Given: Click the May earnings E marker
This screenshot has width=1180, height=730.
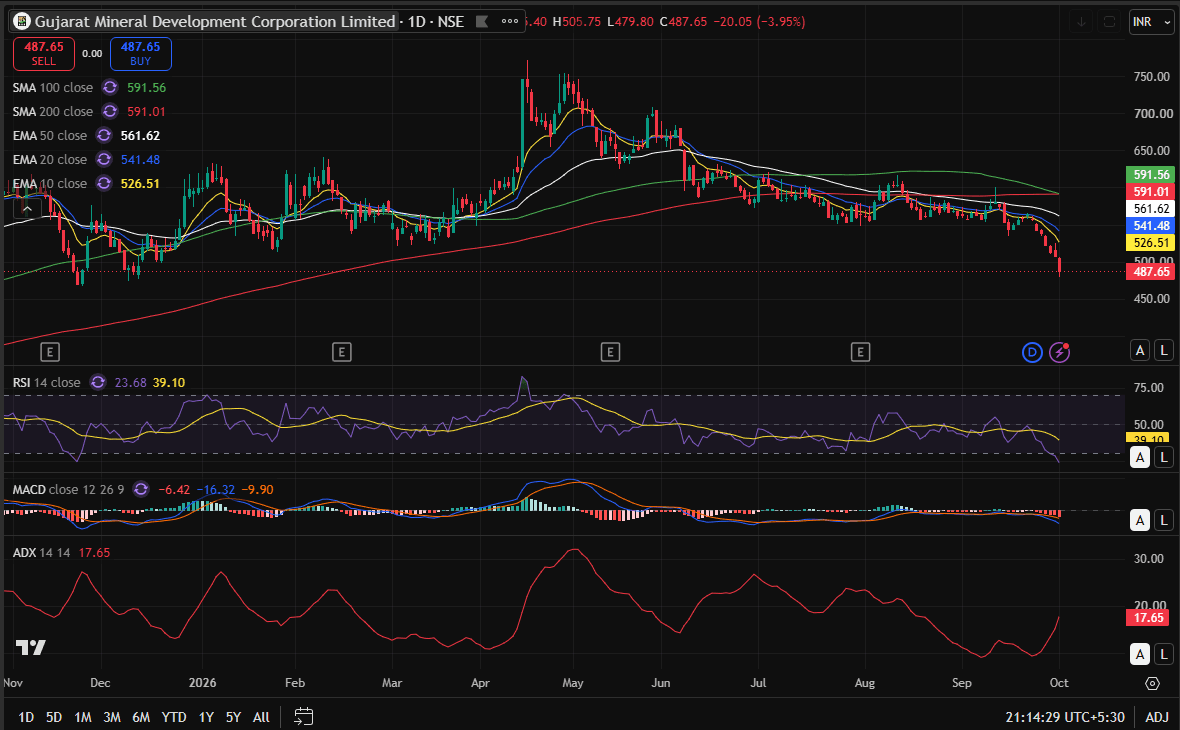Looking at the screenshot, I should 610,351.
